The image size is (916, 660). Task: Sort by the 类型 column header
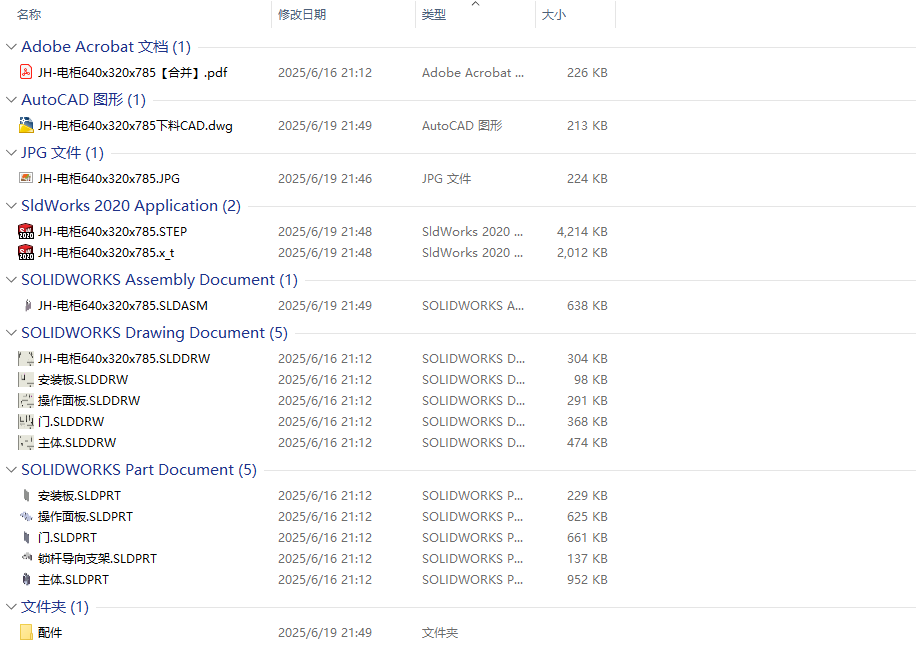pos(433,15)
